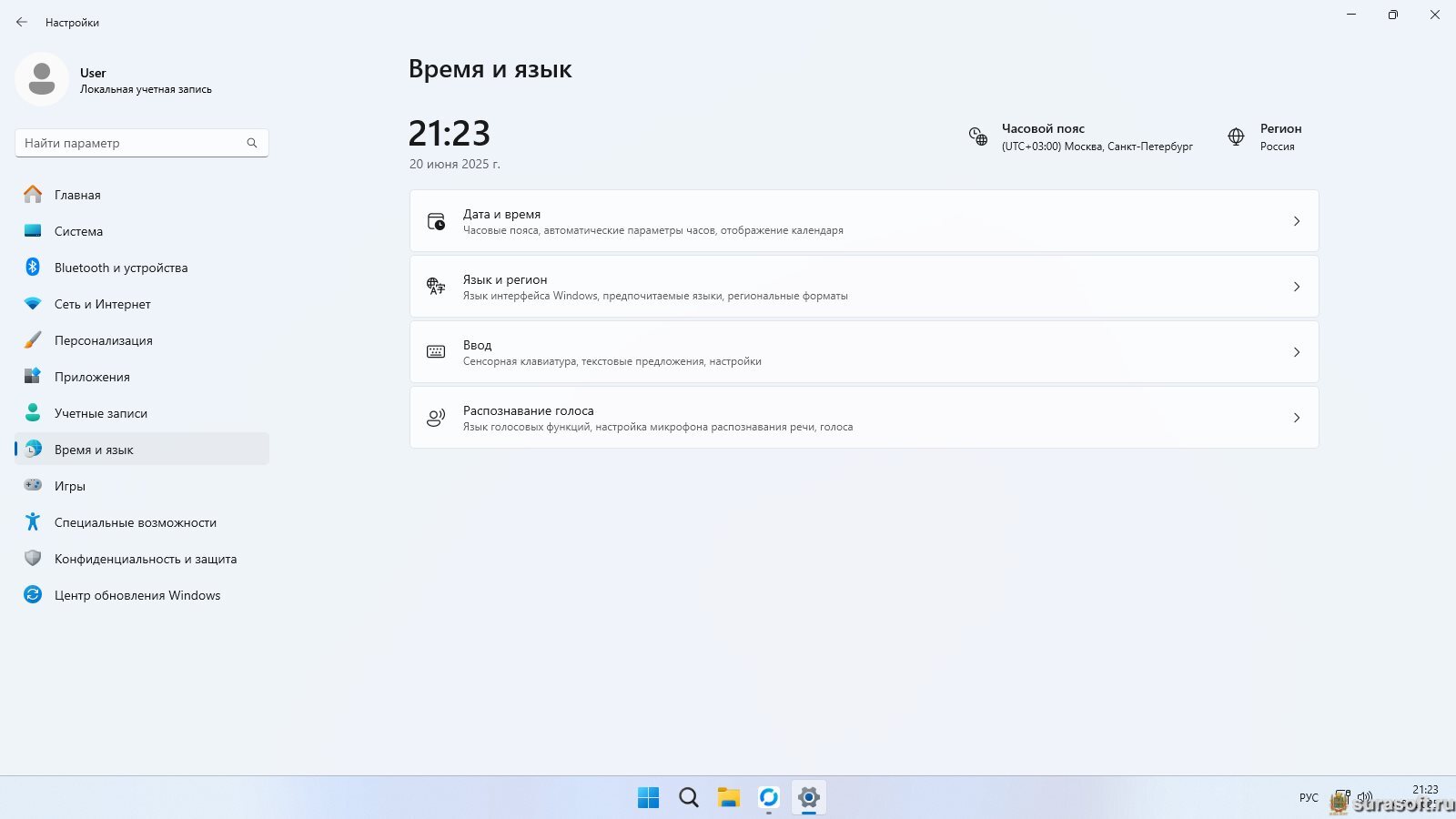Select Время и язык in the sidebar

142,450
